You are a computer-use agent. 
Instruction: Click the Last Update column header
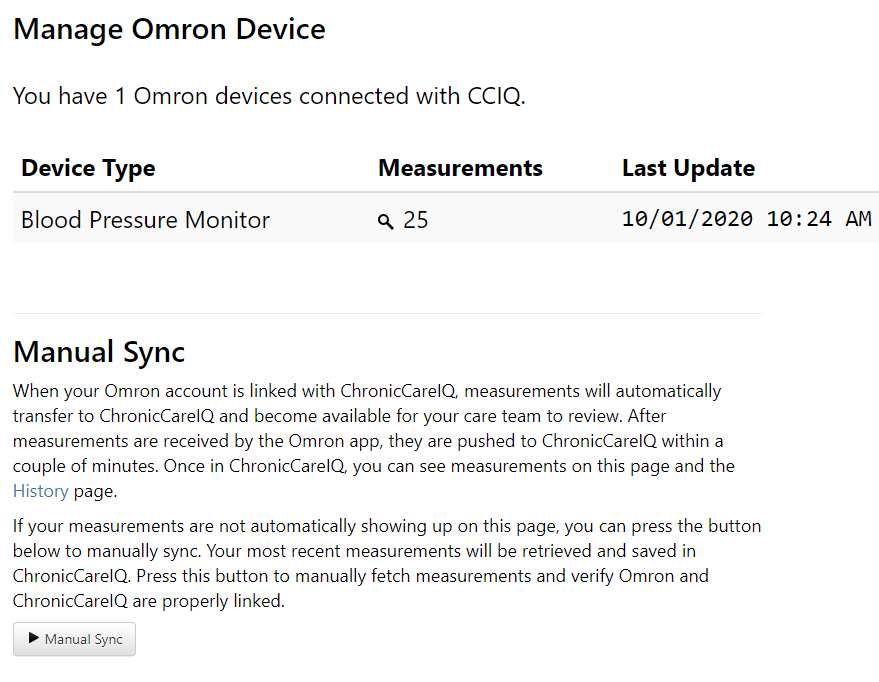(x=688, y=168)
